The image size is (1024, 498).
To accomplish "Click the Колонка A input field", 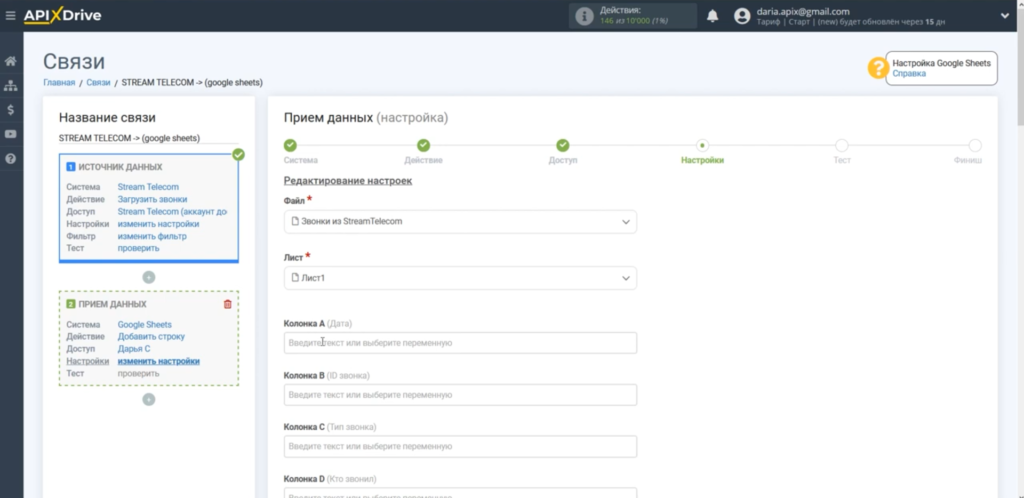I will [x=460, y=343].
